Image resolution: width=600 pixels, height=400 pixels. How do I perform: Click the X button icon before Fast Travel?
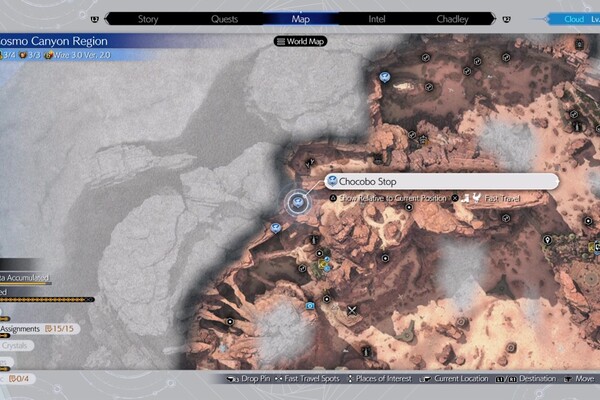(x=455, y=198)
